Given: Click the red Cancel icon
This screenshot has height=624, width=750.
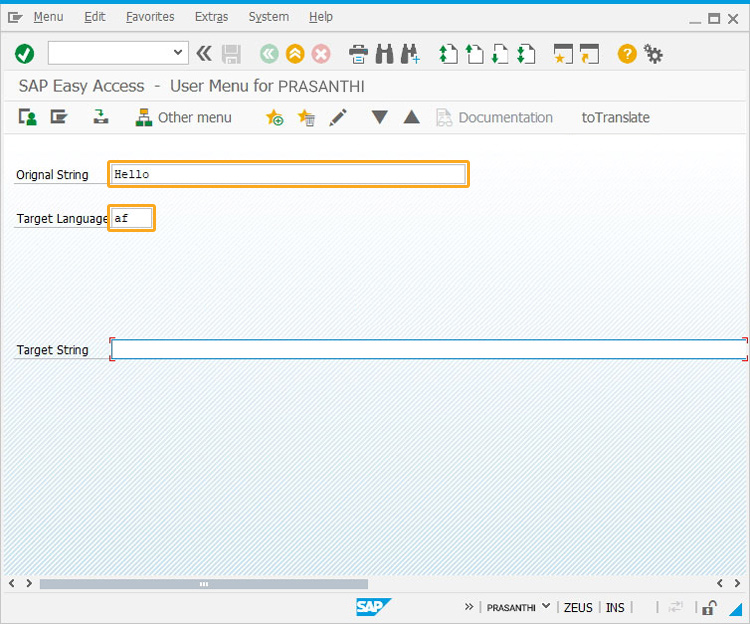Looking at the screenshot, I should [321, 54].
